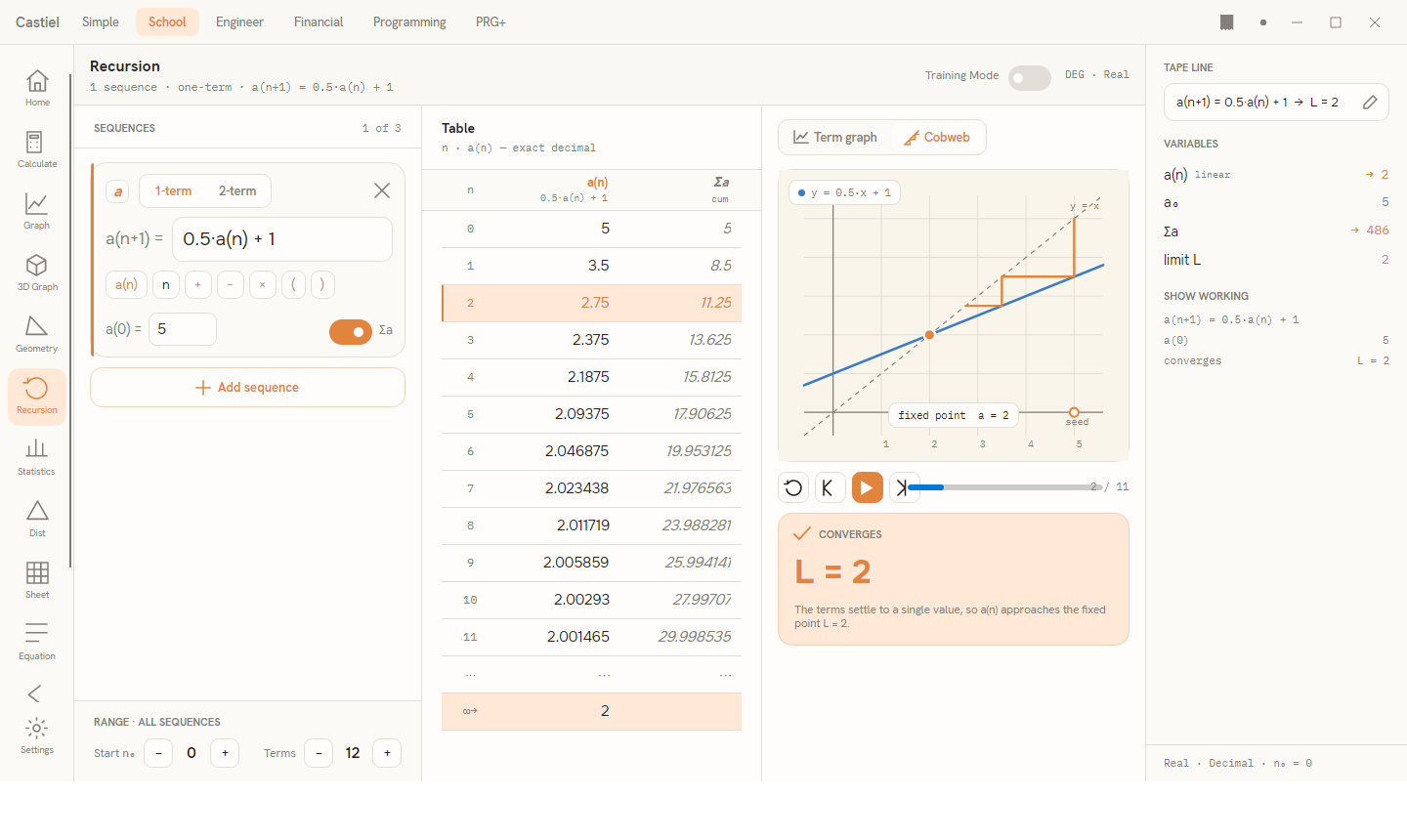The width and height of the screenshot is (1407, 840).
Task: Select the 1-term recursion option
Action: point(173,191)
